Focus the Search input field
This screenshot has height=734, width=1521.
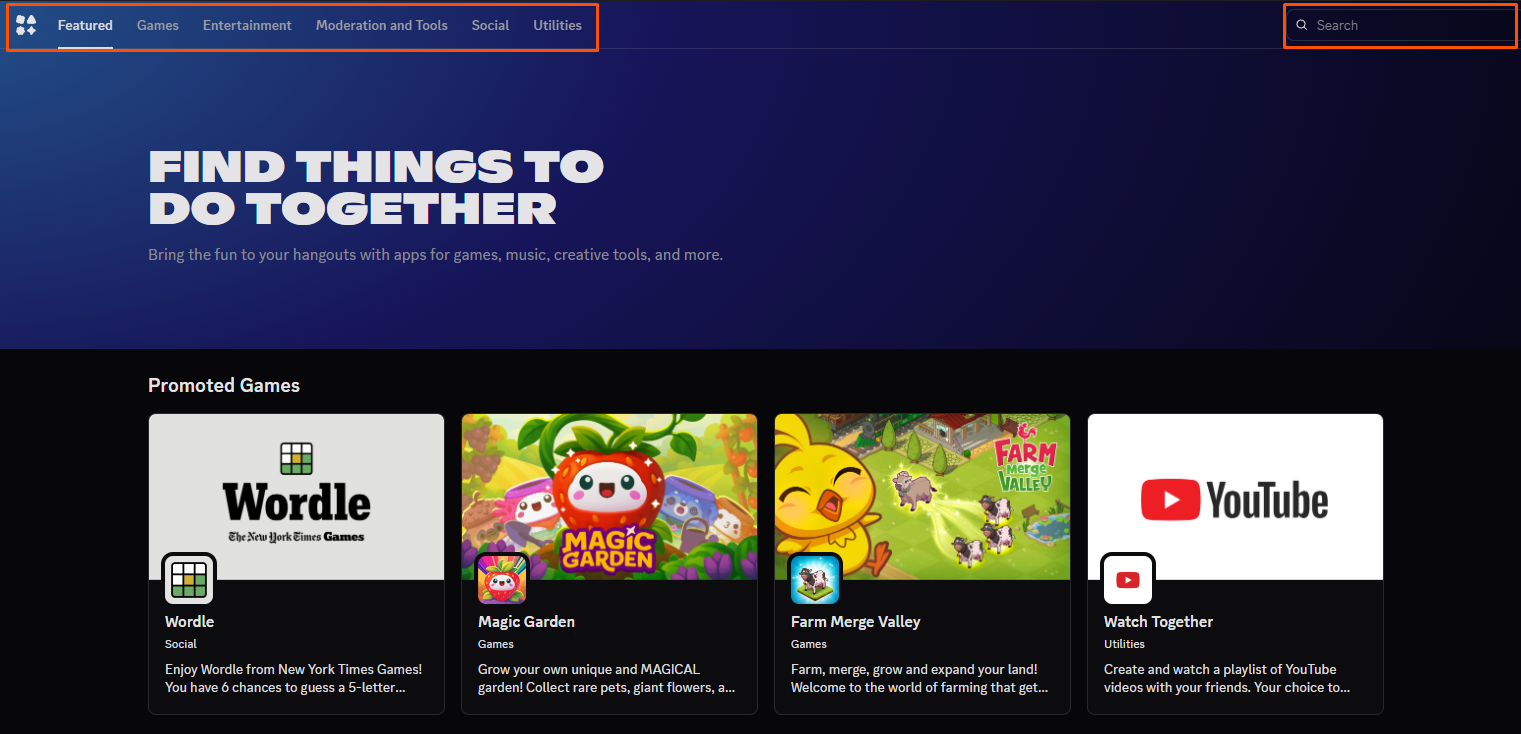pyautogui.click(x=1402, y=25)
